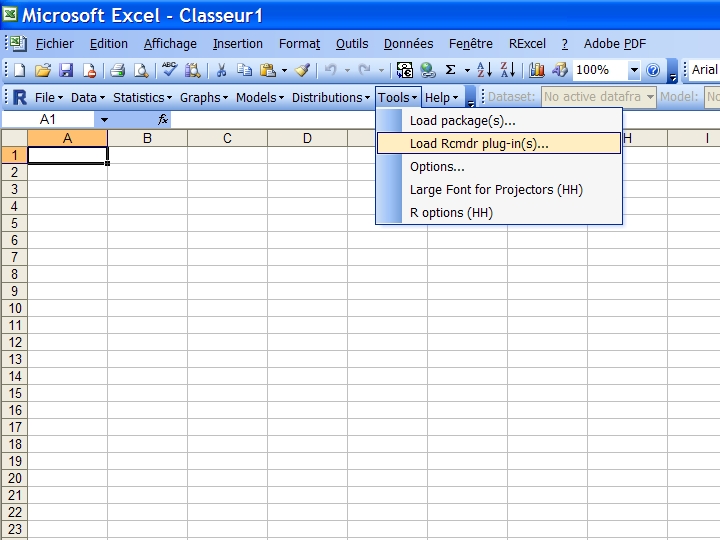Select column C header
The height and width of the screenshot is (540, 720).
click(227, 138)
